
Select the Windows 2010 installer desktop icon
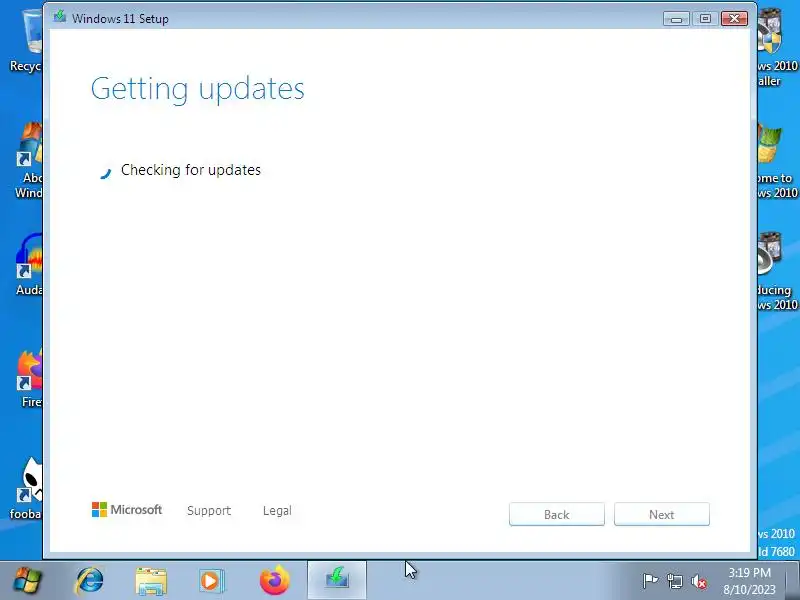tap(777, 47)
